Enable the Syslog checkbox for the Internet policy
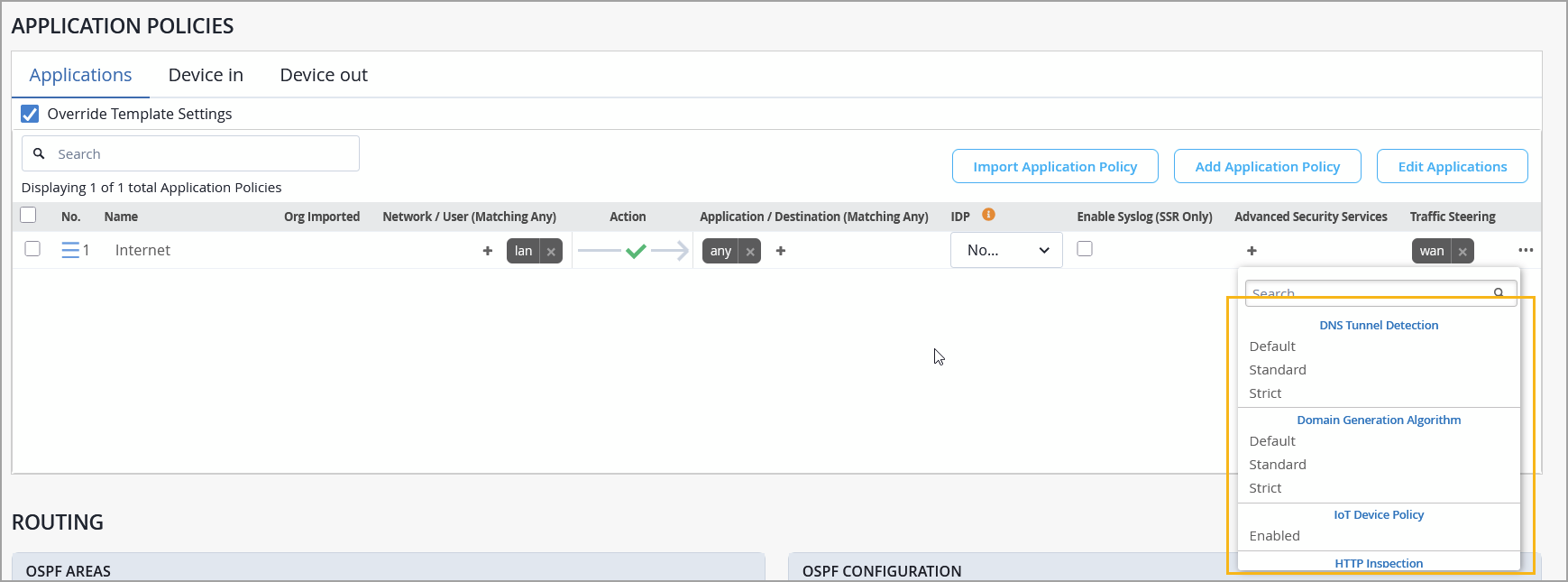Image resolution: width=1568 pixels, height=582 pixels. tap(1085, 249)
